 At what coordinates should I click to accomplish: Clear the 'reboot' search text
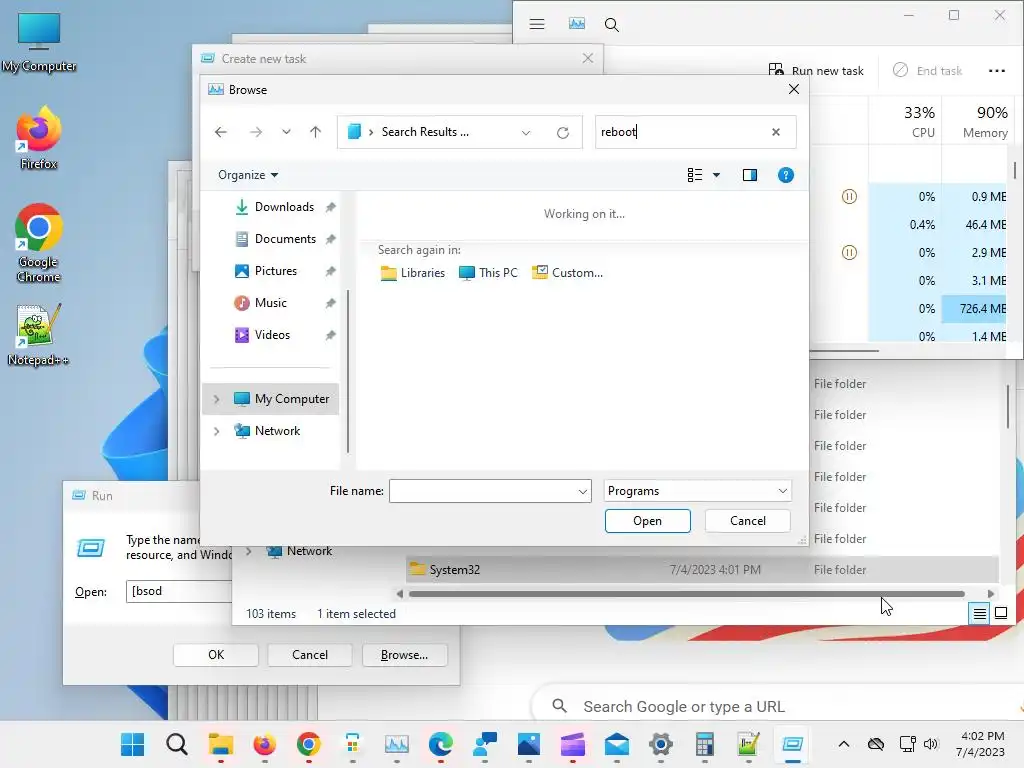(776, 132)
